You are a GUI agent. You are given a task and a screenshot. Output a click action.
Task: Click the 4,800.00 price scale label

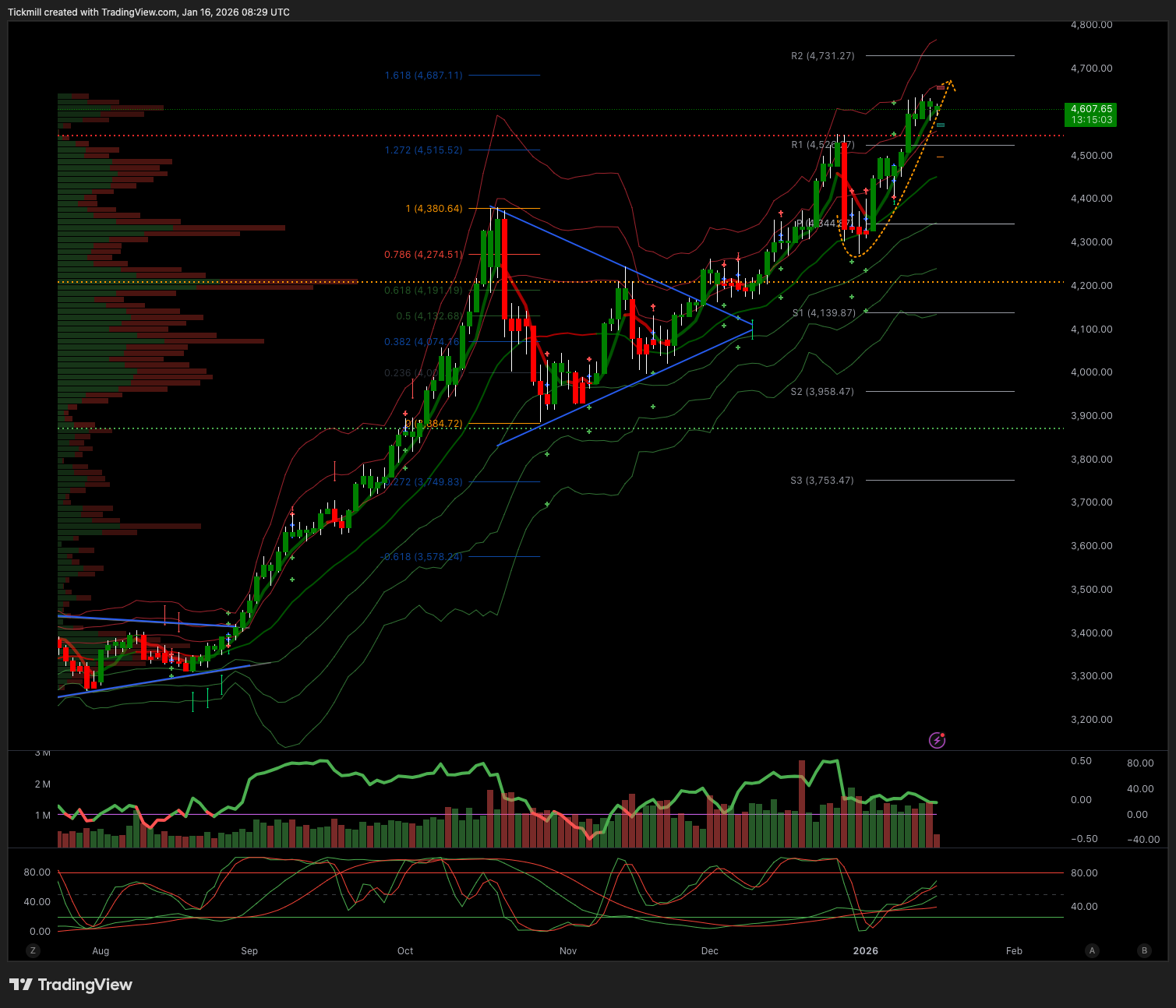(x=1091, y=25)
